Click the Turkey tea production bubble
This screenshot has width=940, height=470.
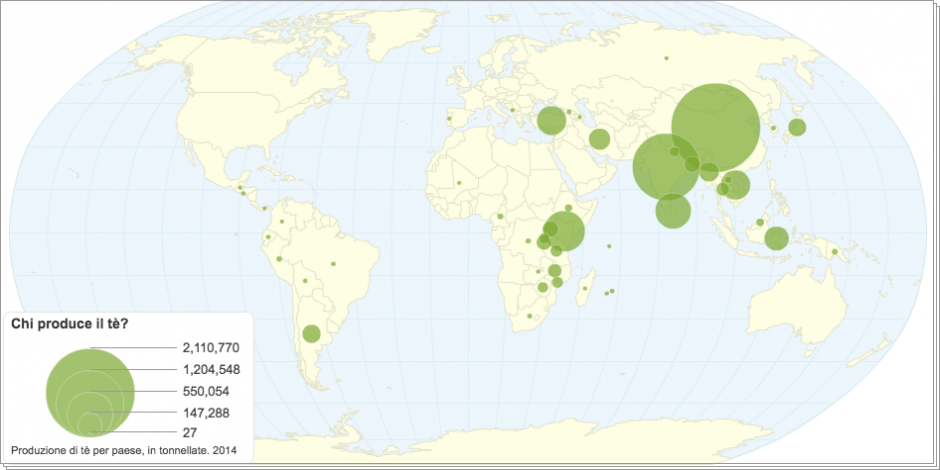(551, 121)
